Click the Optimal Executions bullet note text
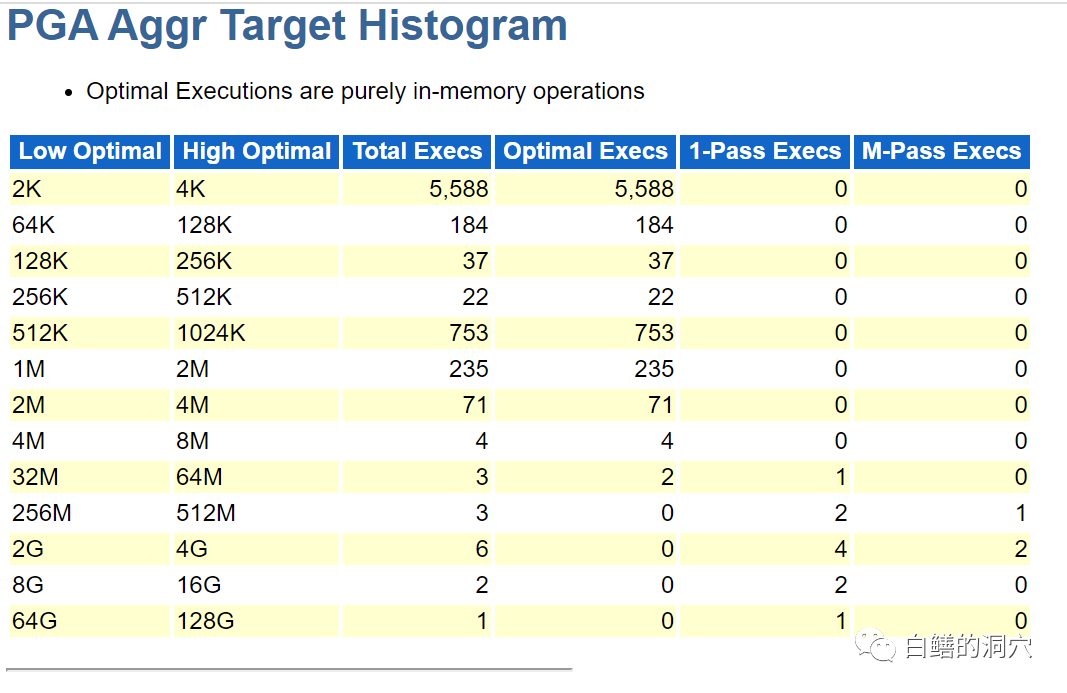The width and height of the screenshot is (1067, 693). tap(365, 91)
